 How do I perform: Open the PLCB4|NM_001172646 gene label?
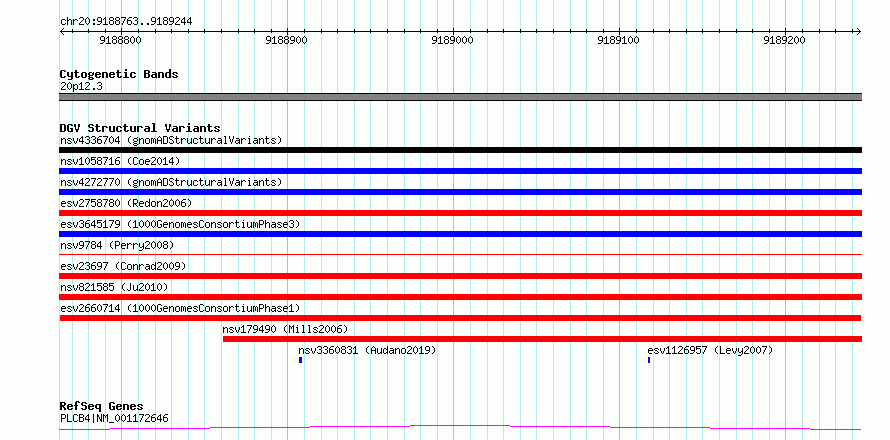point(114,419)
